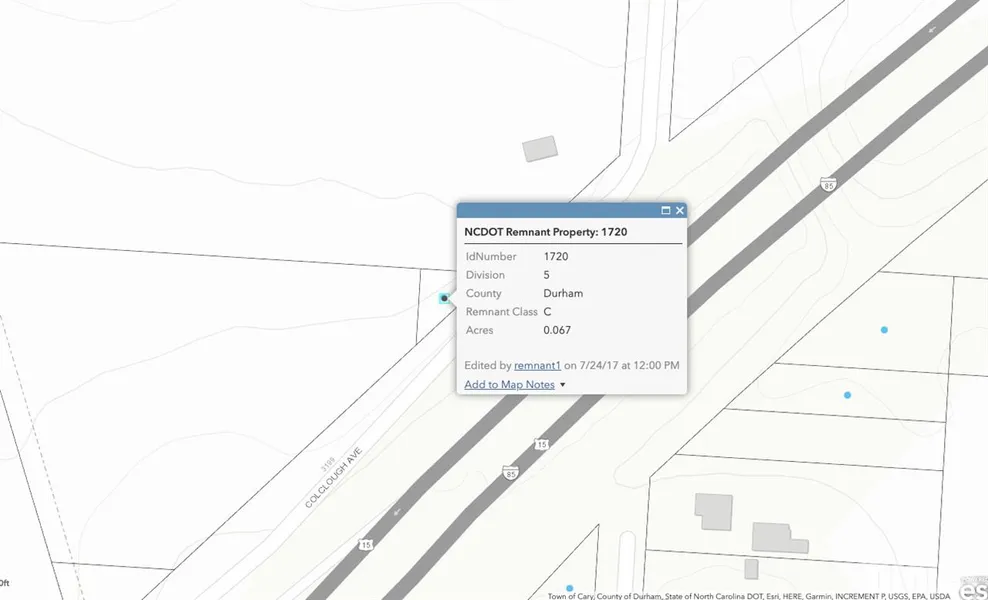Click the County value Durham
Viewport: 988px width, 600px height.
pos(563,294)
